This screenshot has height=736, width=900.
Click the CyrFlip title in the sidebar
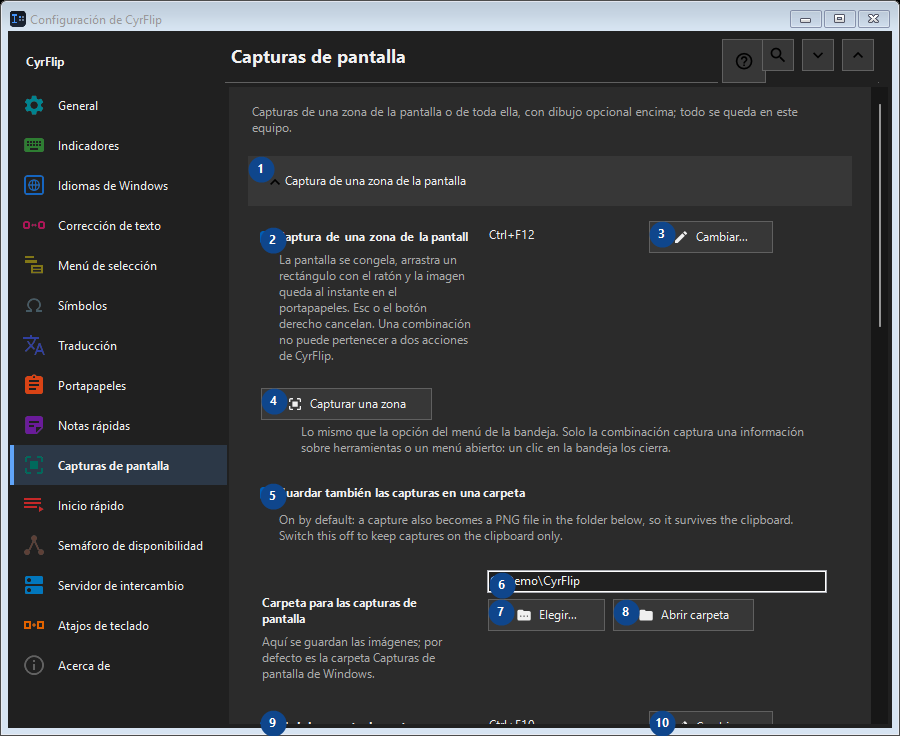pos(45,62)
